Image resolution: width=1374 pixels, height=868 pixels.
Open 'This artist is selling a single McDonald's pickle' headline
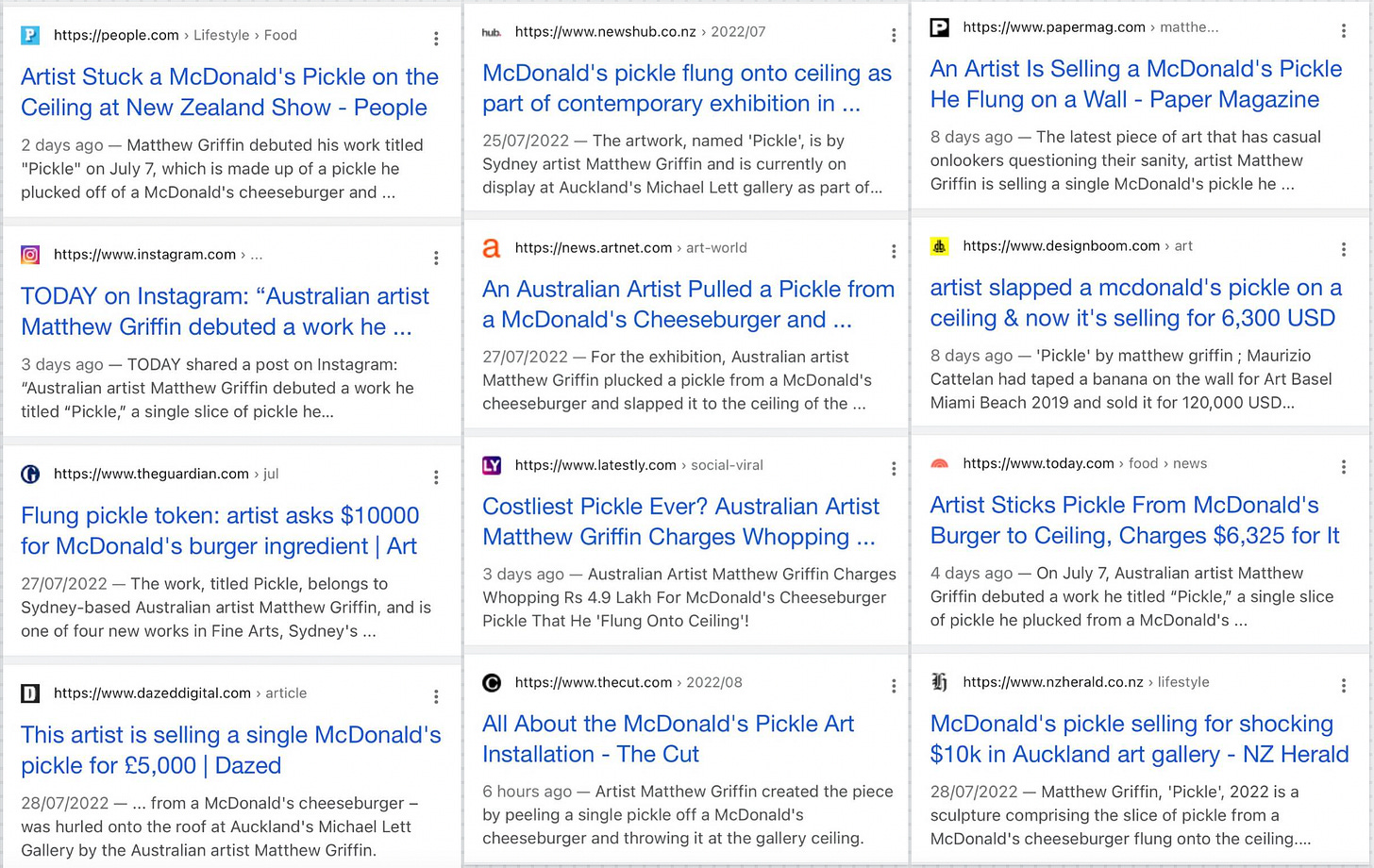[231, 750]
